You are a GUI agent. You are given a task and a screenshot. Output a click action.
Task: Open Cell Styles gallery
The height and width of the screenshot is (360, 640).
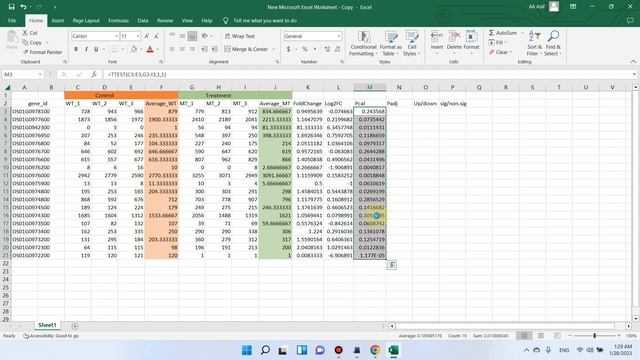[411, 43]
